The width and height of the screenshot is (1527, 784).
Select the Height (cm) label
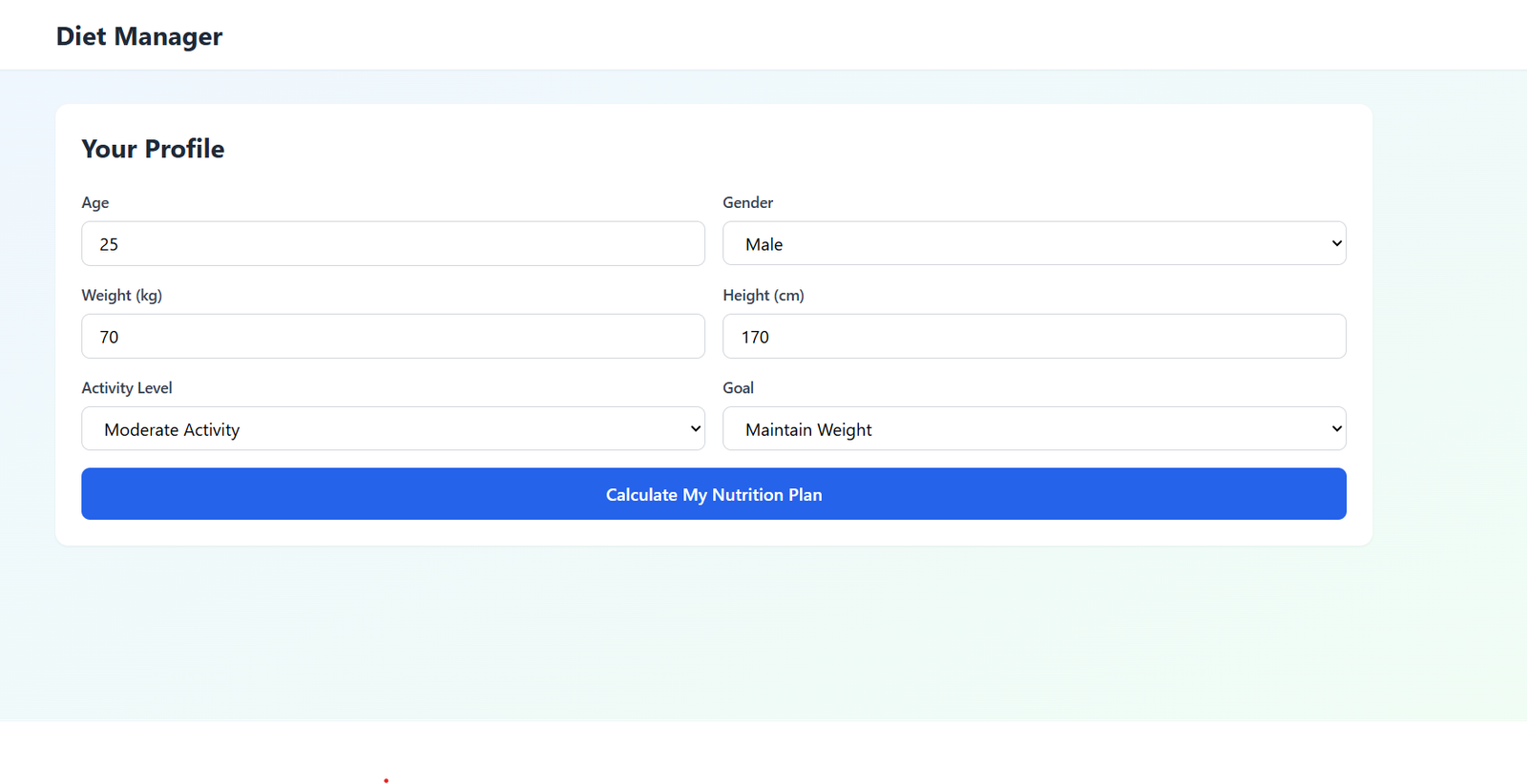(763, 296)
